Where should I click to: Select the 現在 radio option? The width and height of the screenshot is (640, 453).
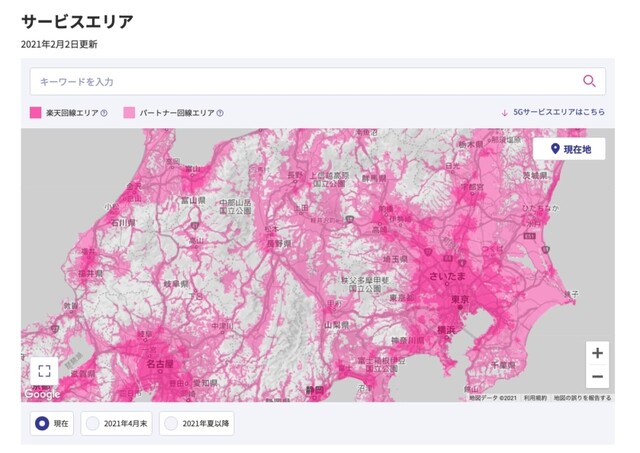tap(51, 423)
